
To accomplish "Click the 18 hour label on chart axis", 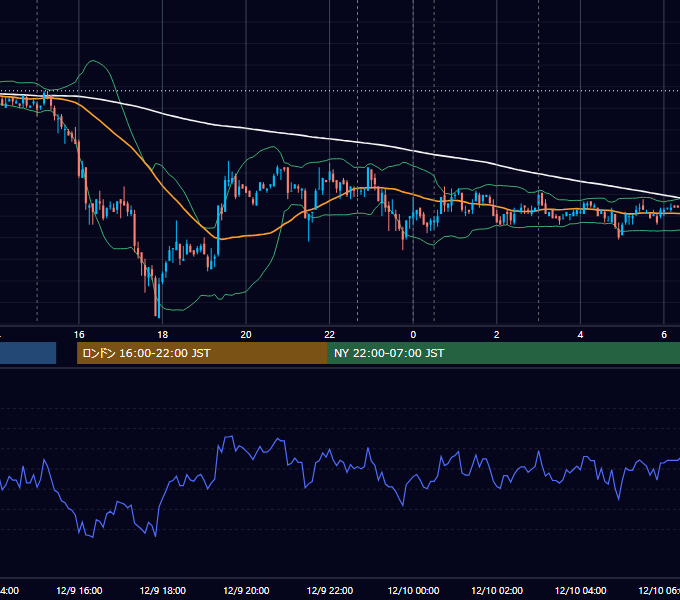I will [x=162, y=335].
